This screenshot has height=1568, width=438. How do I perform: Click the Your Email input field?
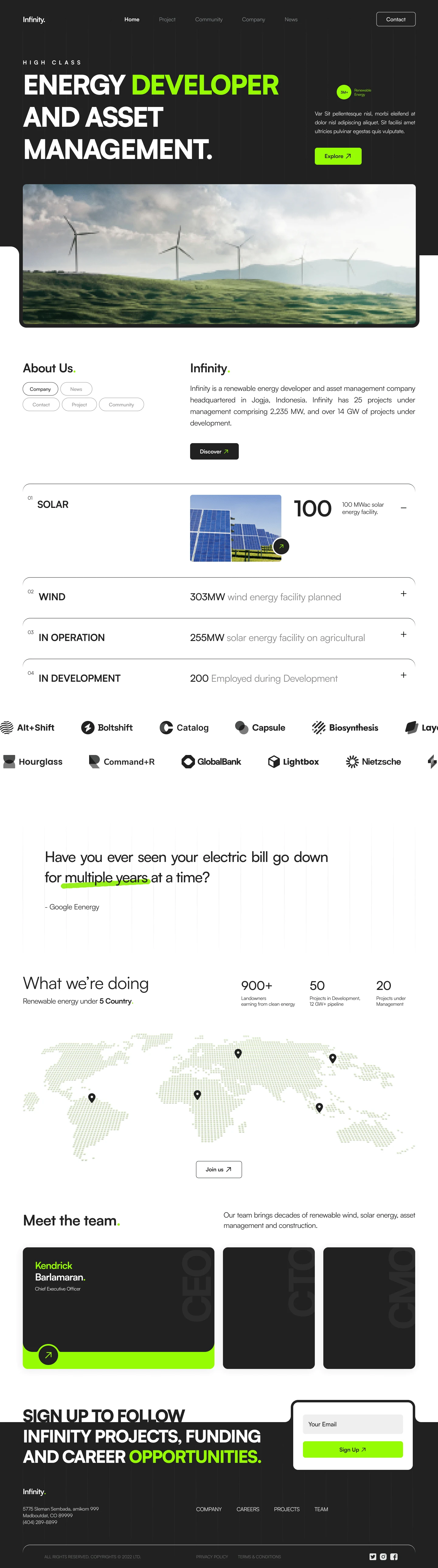tap(353, 1424)
